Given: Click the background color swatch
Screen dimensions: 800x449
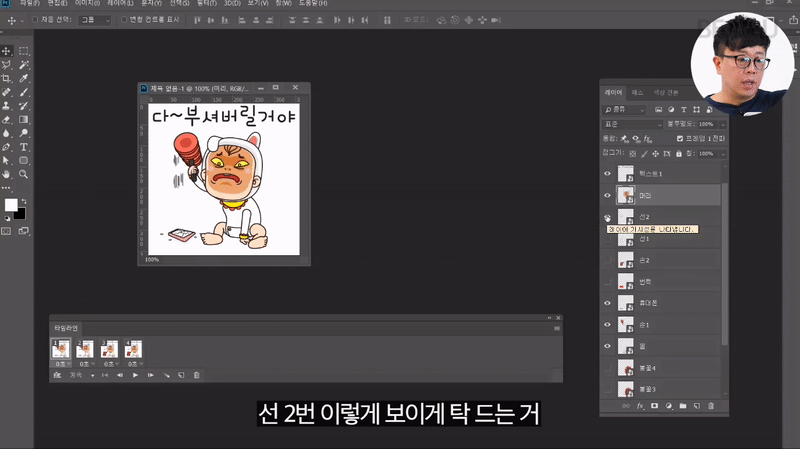Looking at the screenshot, I should point(21,214).
